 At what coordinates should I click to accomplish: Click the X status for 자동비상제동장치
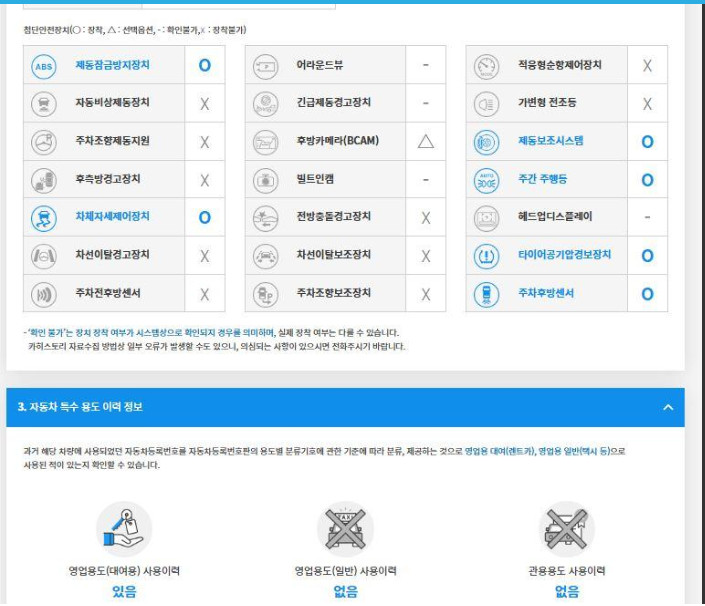coord(205,104)
